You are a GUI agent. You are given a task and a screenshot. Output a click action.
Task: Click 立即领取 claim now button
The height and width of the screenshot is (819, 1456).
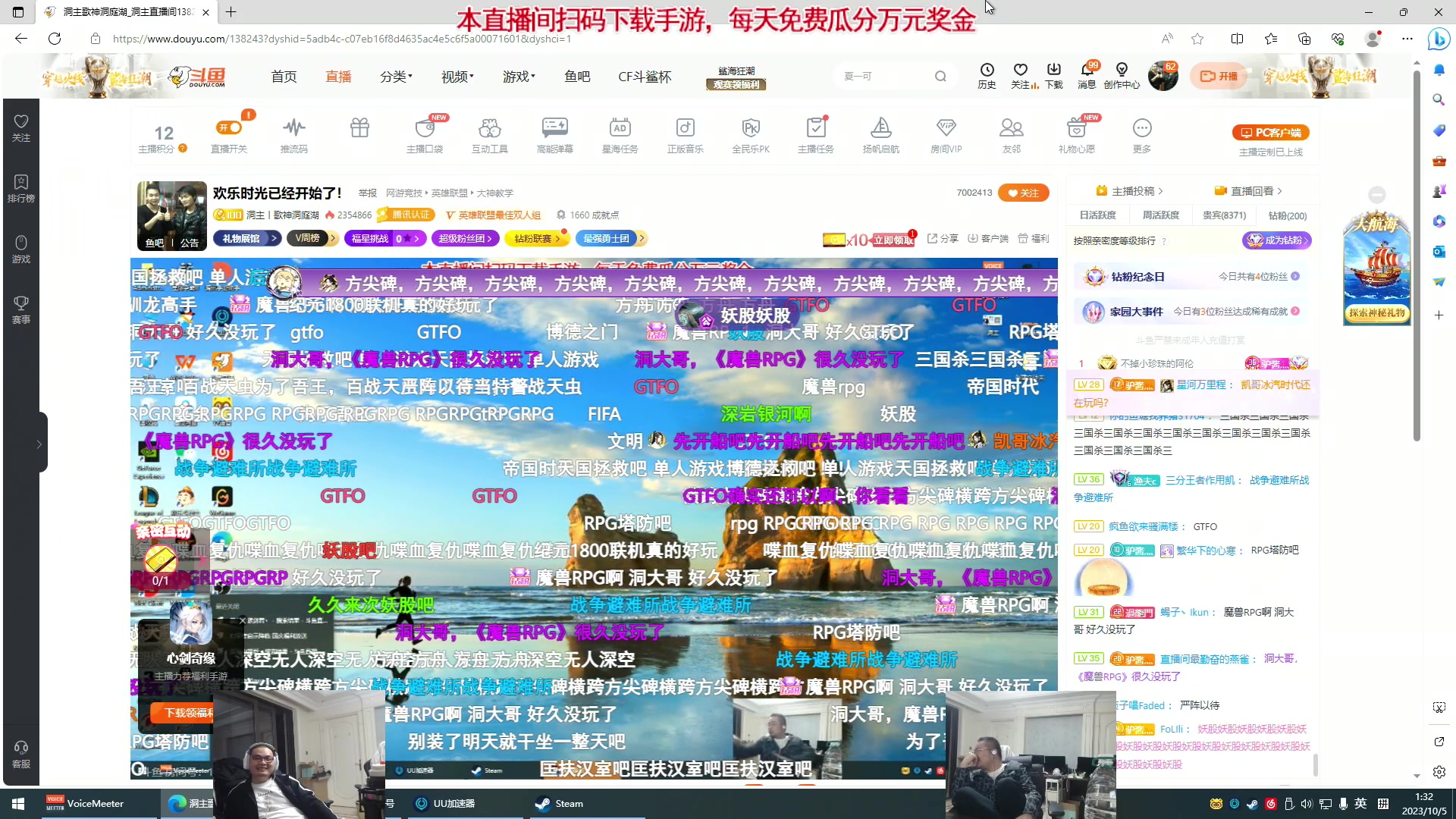click(x=893, y=240)
